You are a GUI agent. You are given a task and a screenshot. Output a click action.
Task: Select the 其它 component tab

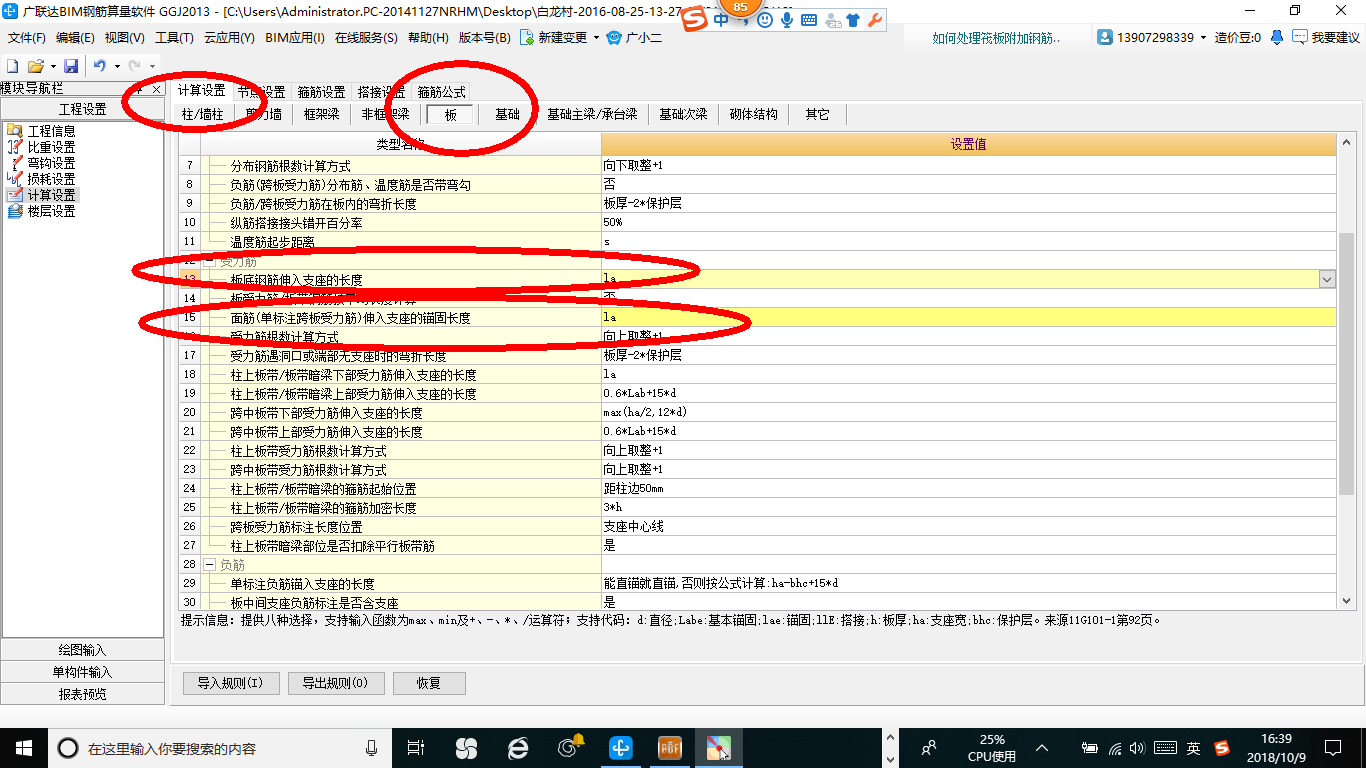[817, 114]
